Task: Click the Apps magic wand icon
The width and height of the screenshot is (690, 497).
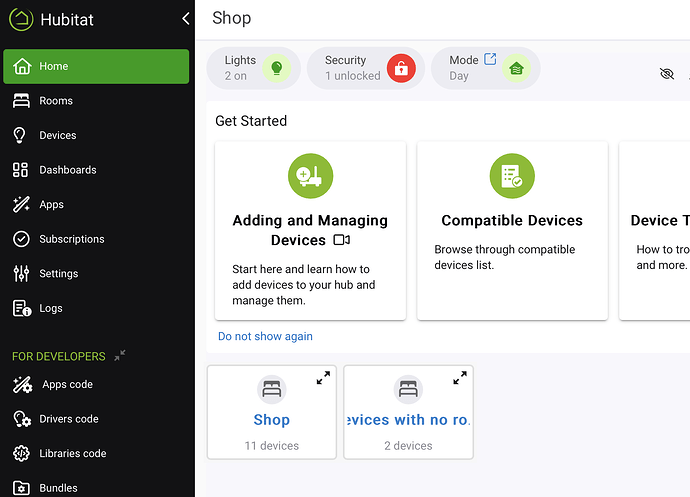Action: [x=21, y=204]
